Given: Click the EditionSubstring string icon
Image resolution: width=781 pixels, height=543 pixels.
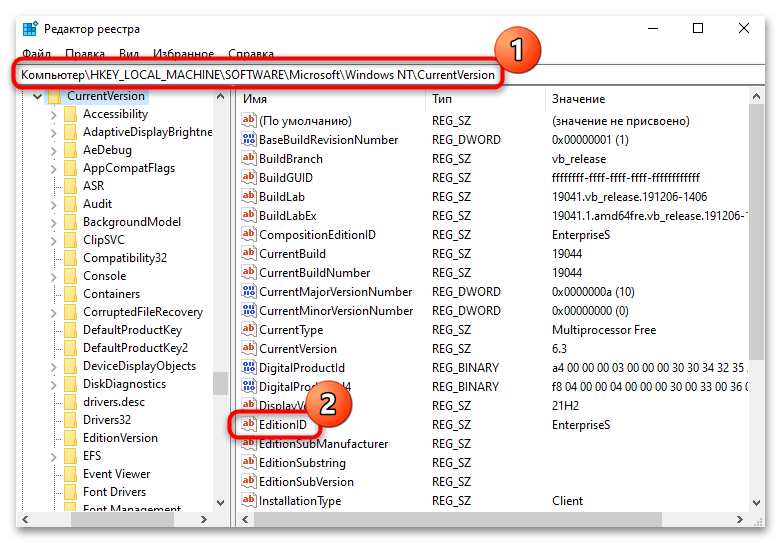Looking at the screenshot, I should click(249, 462).
